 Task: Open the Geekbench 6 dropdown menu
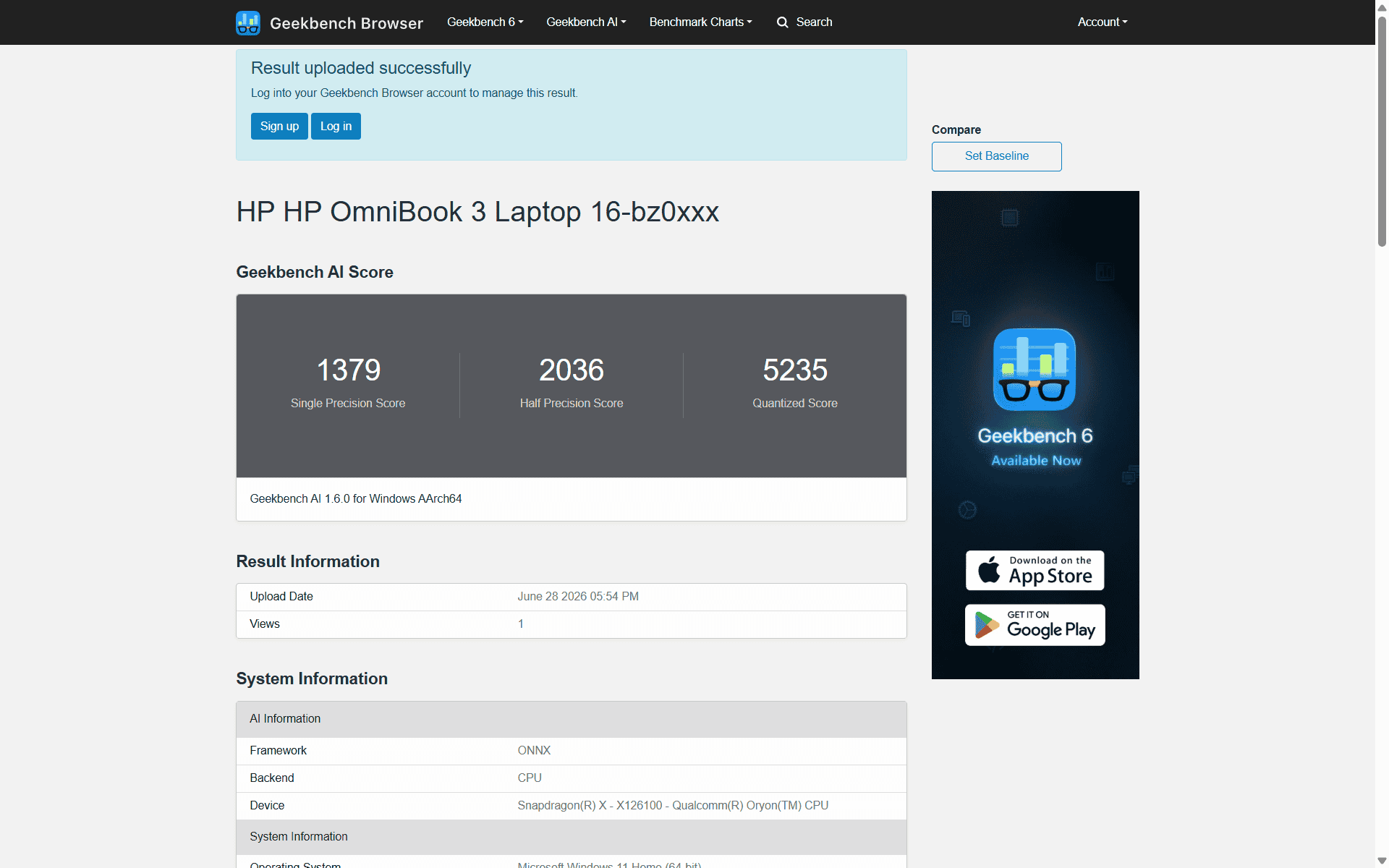click(485, 22)
